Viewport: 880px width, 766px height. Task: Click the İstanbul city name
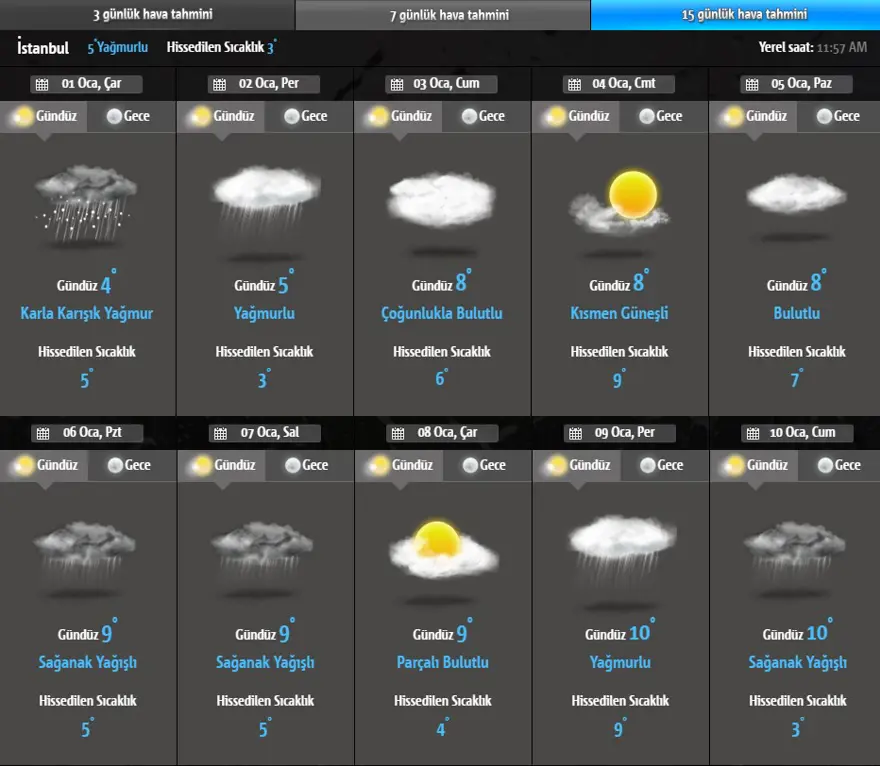tap(43, 48)
